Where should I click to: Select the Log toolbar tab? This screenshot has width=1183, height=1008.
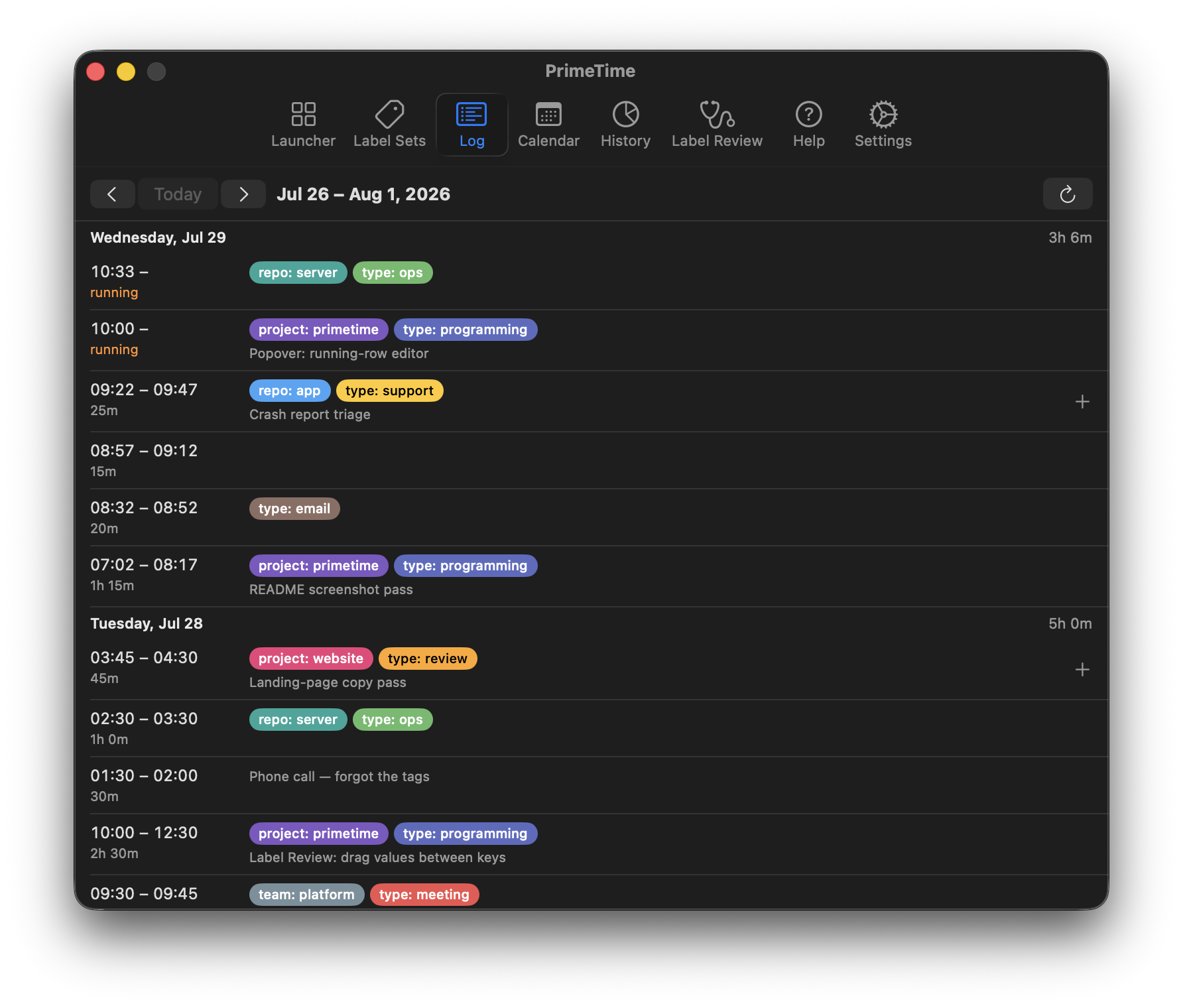471,125
